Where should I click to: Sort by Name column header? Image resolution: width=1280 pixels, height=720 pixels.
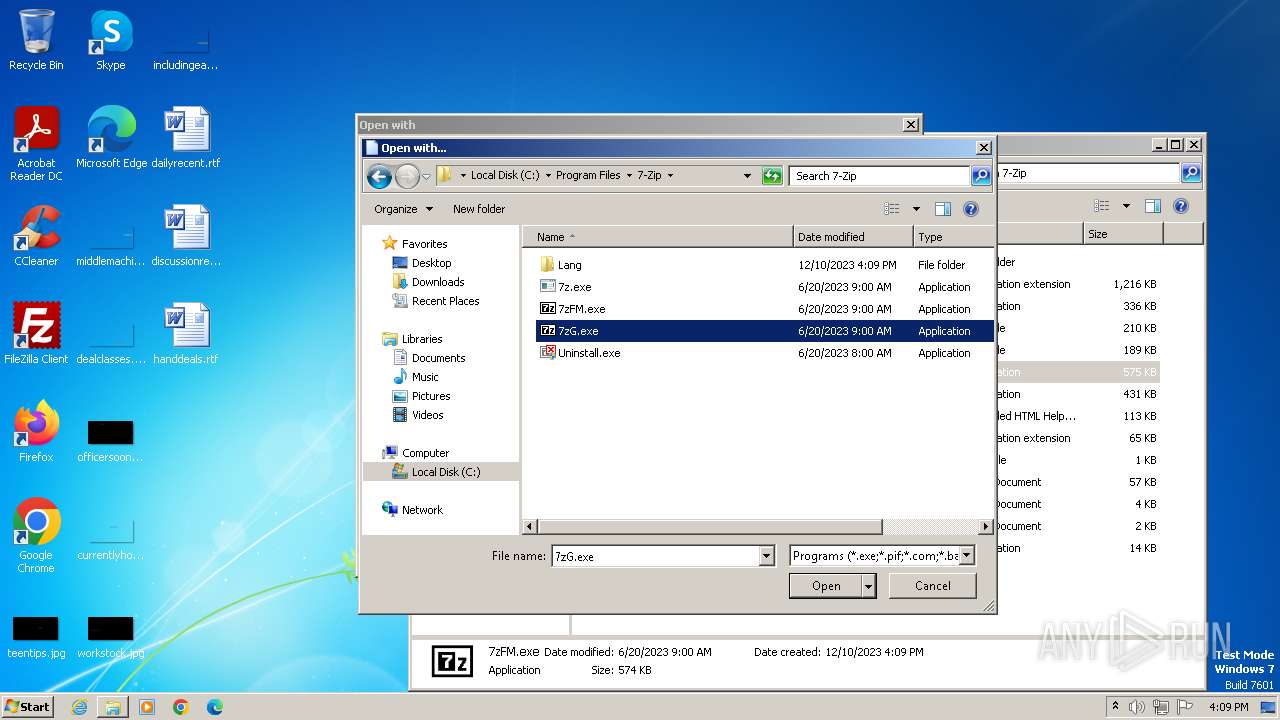pyautogui.click(x=657, y=237)
